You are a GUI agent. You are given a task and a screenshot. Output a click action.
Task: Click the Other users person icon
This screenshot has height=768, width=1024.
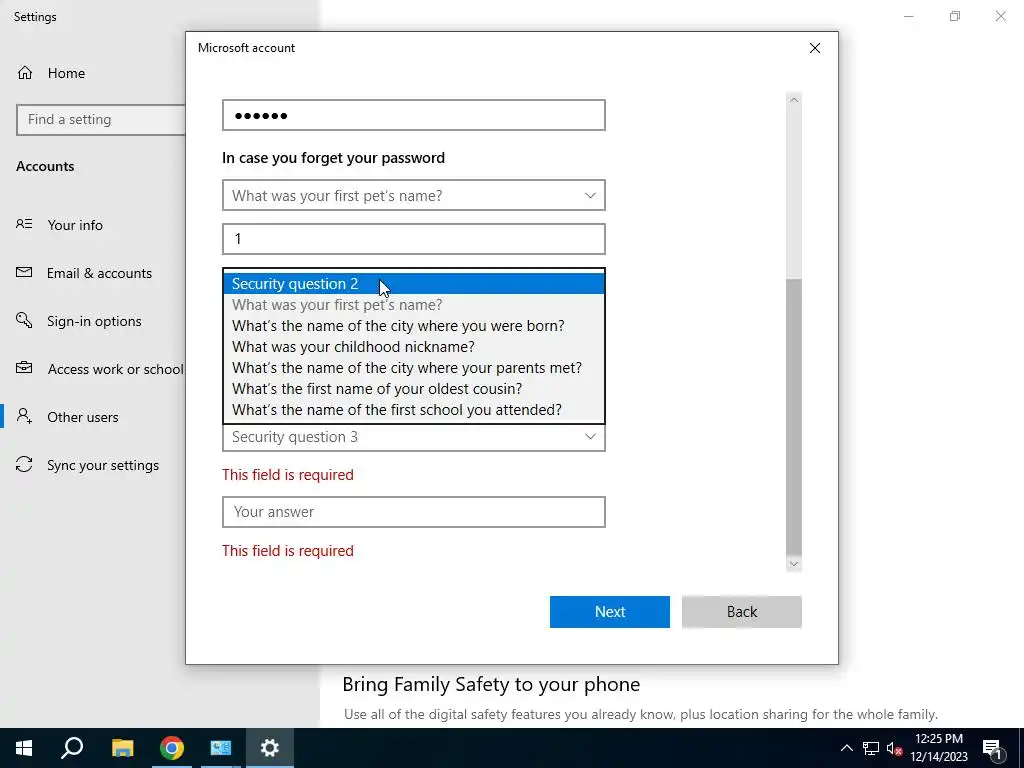pos(24,416)
